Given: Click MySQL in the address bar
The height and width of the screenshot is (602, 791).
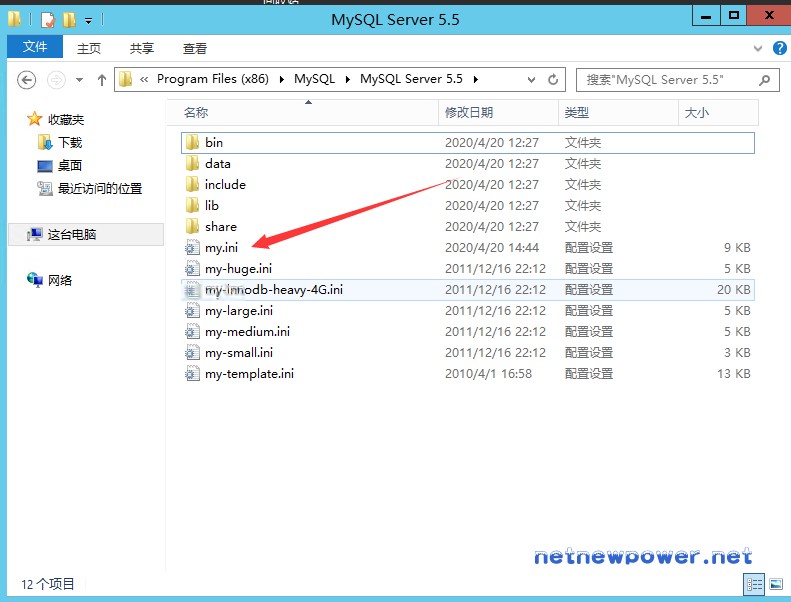Looking at the screenshot, I should [314, 79].
